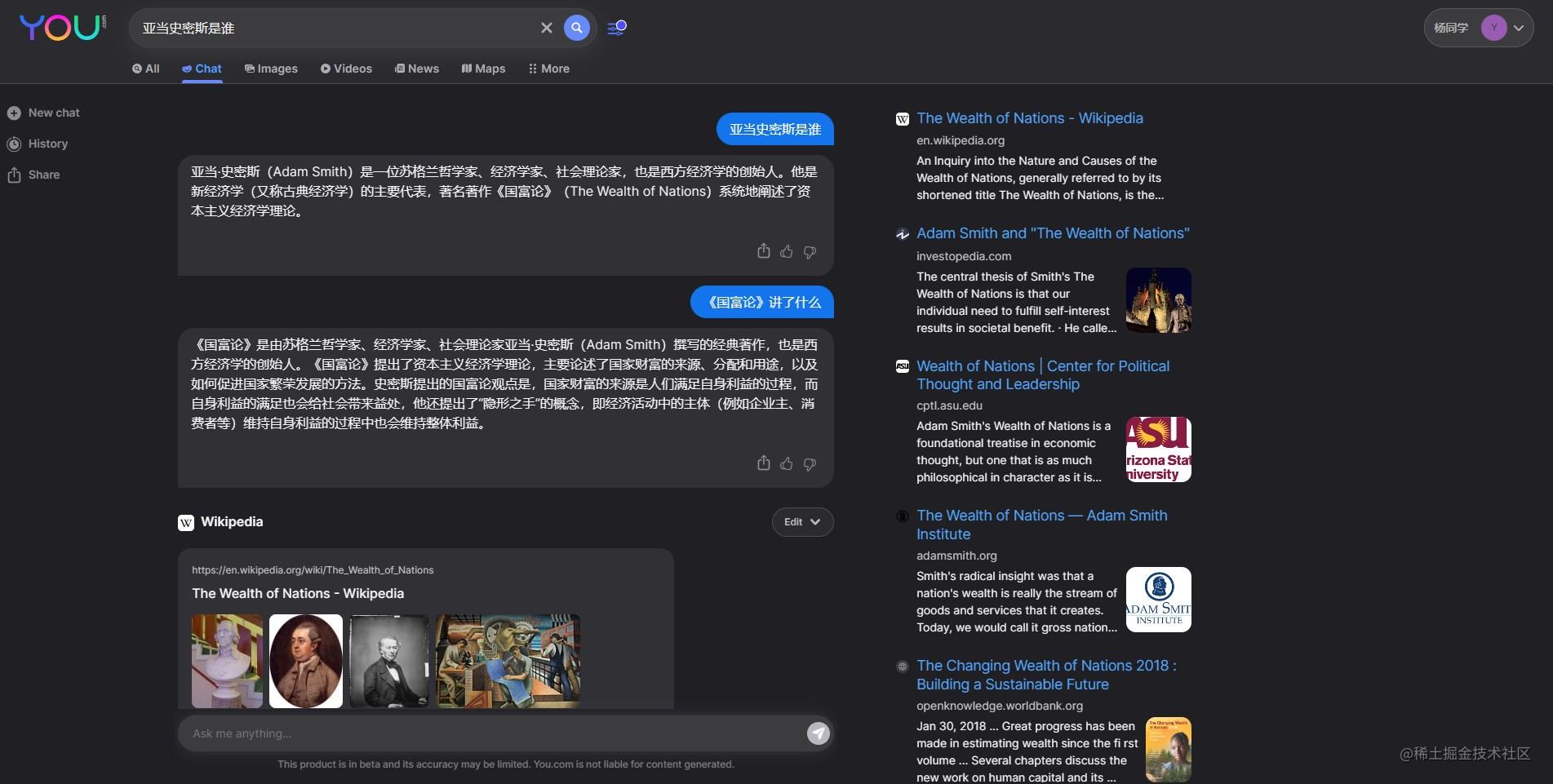The width and height of the screenshot is (1553, 784).
Task: Share the first Adam Smith answer
Action: [x=763, y=251]
